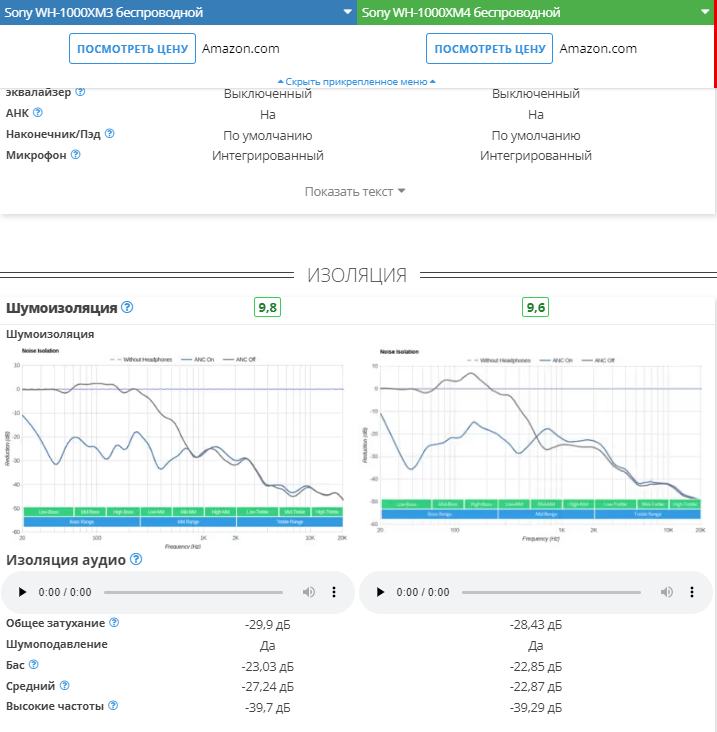The width and height of the screenshot is (717, 732).
Task: Toggle Without Headphones legend in XM3 graph
Action: 141,359
